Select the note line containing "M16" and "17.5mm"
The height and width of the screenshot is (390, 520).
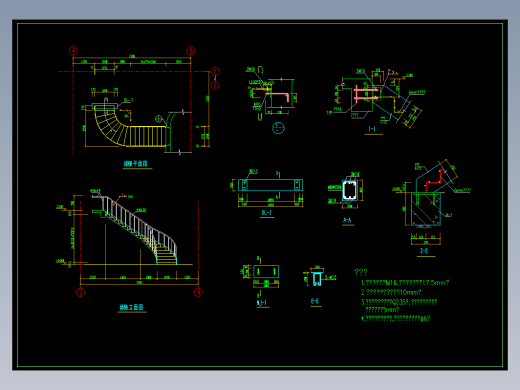405,283
